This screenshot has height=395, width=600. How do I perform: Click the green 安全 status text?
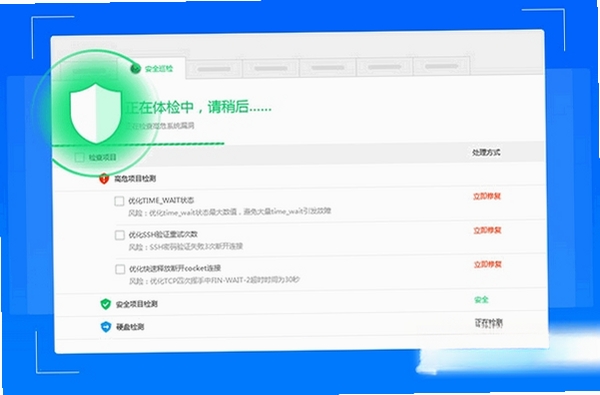pyautogui.click(x=481, y=299)
